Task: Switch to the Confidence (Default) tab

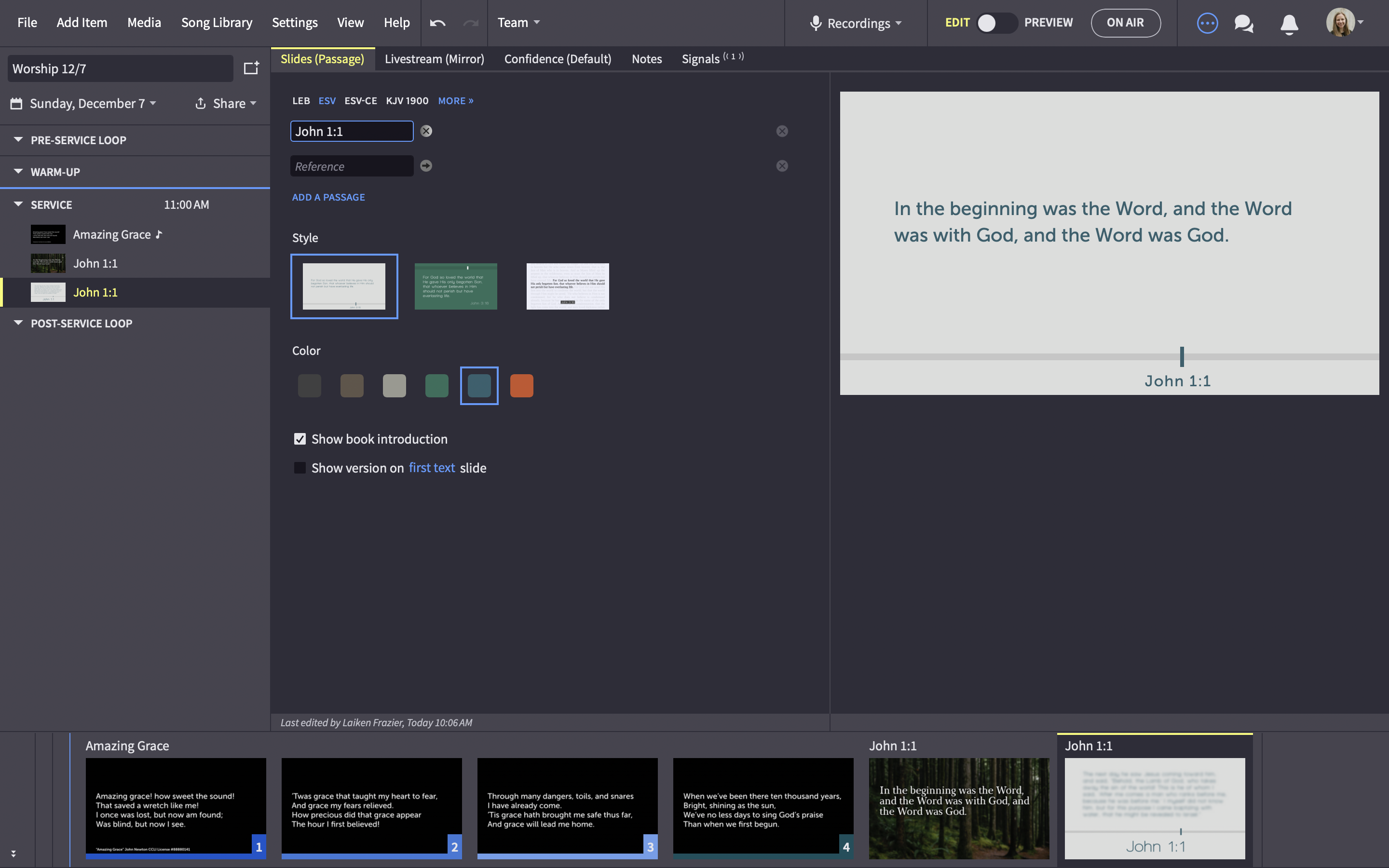Action: pos(558,59)
